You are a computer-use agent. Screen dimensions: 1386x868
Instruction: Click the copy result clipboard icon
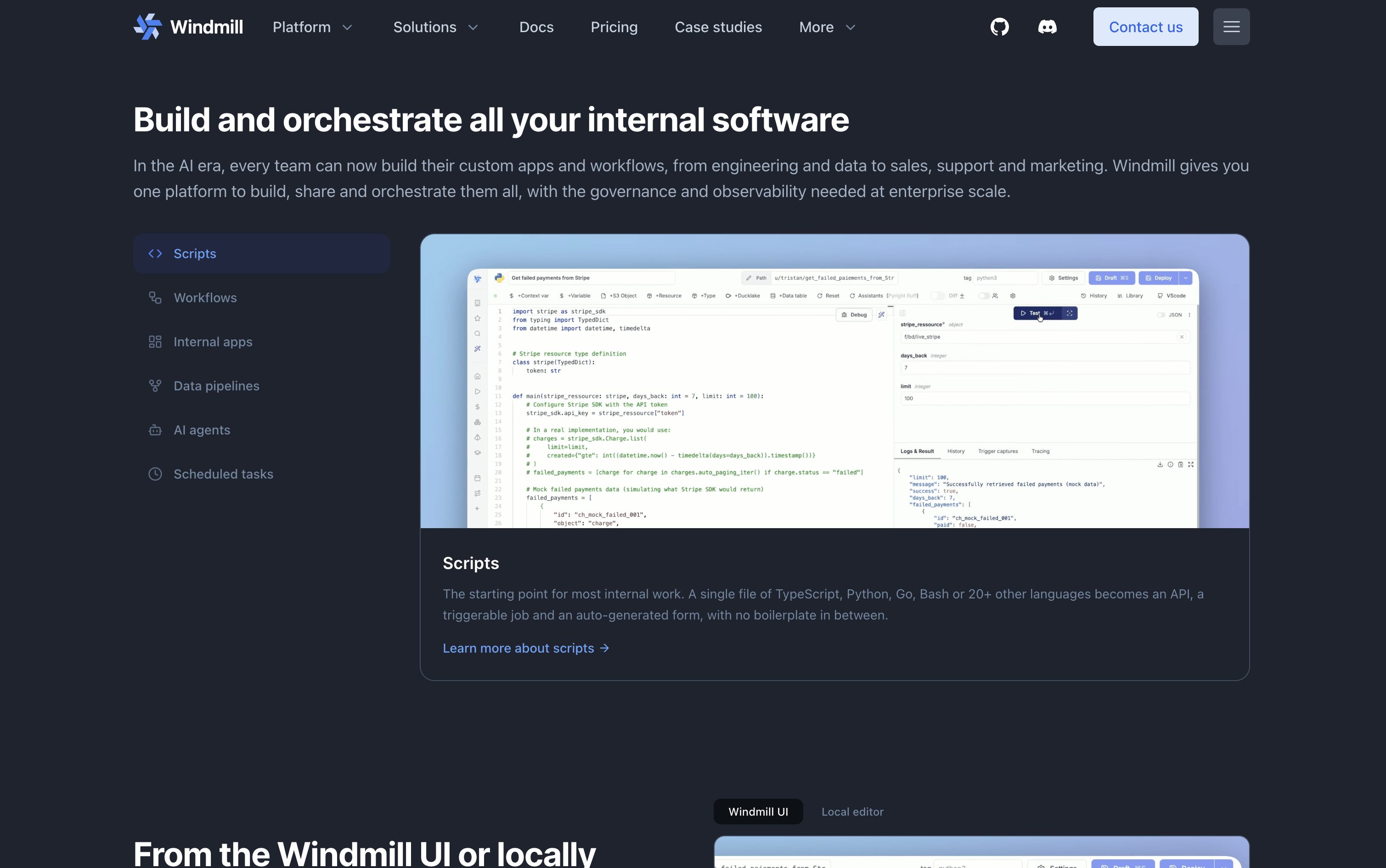pyautogui.click(x=1181, y=464)
